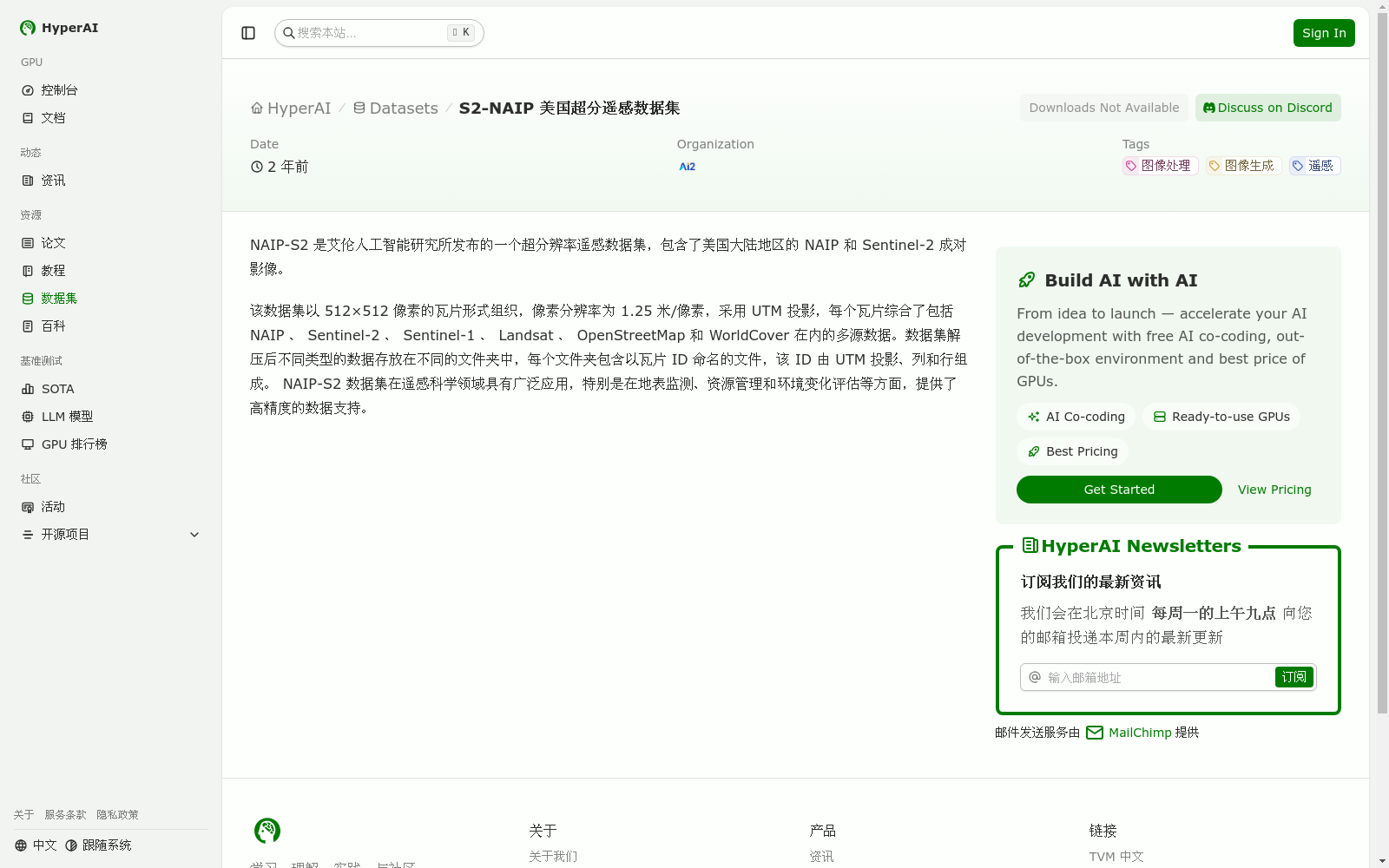Click 关于我们 in footer
The width and height of the screenshot is (1389, 868).
(553, 857)
